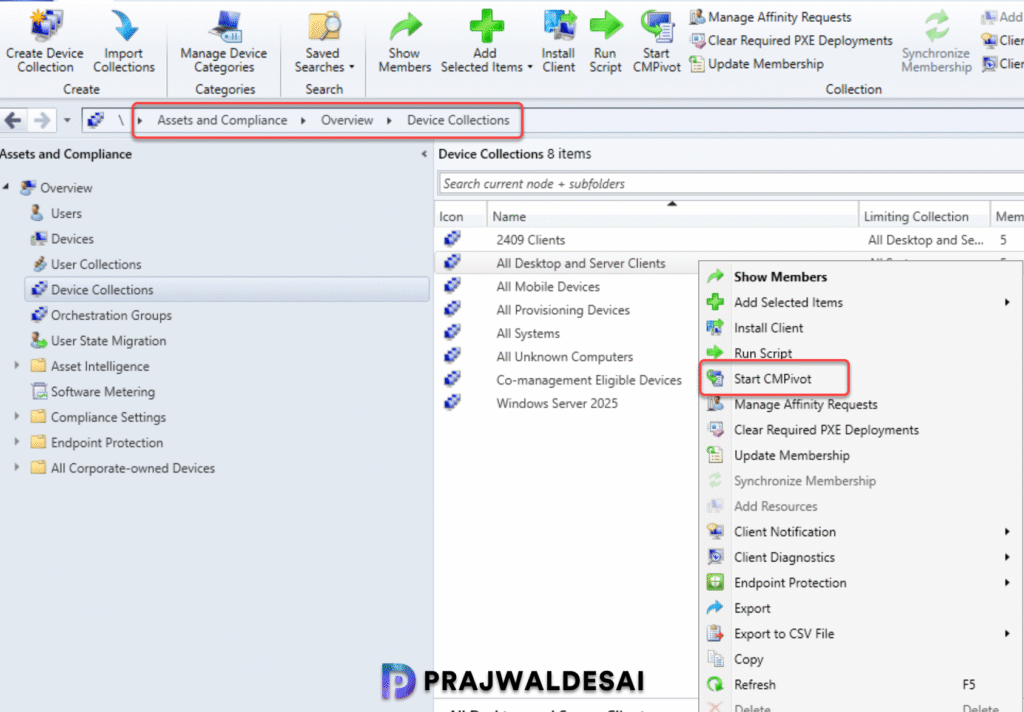Click the Back navigation arrow
This screenshot has width=1024, height=712.
click(13, 120)
